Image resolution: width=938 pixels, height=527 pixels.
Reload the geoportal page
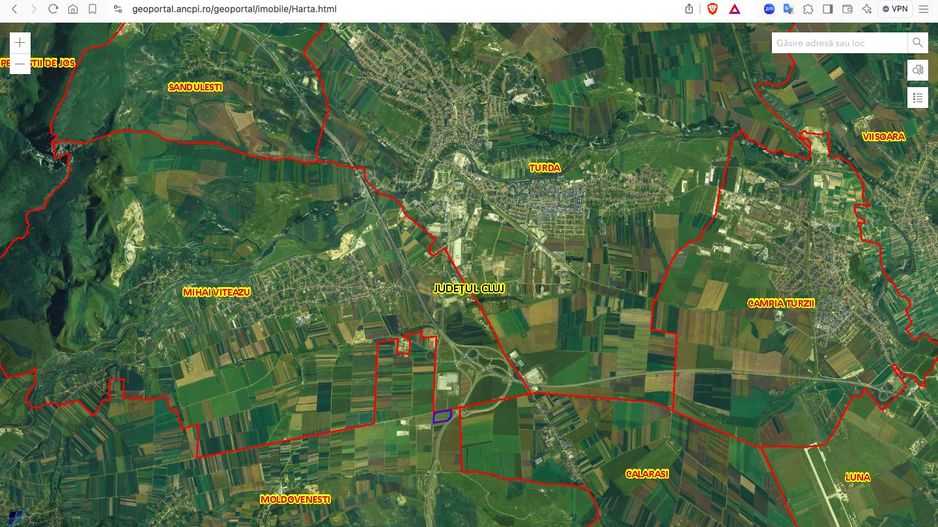point(53,9)
